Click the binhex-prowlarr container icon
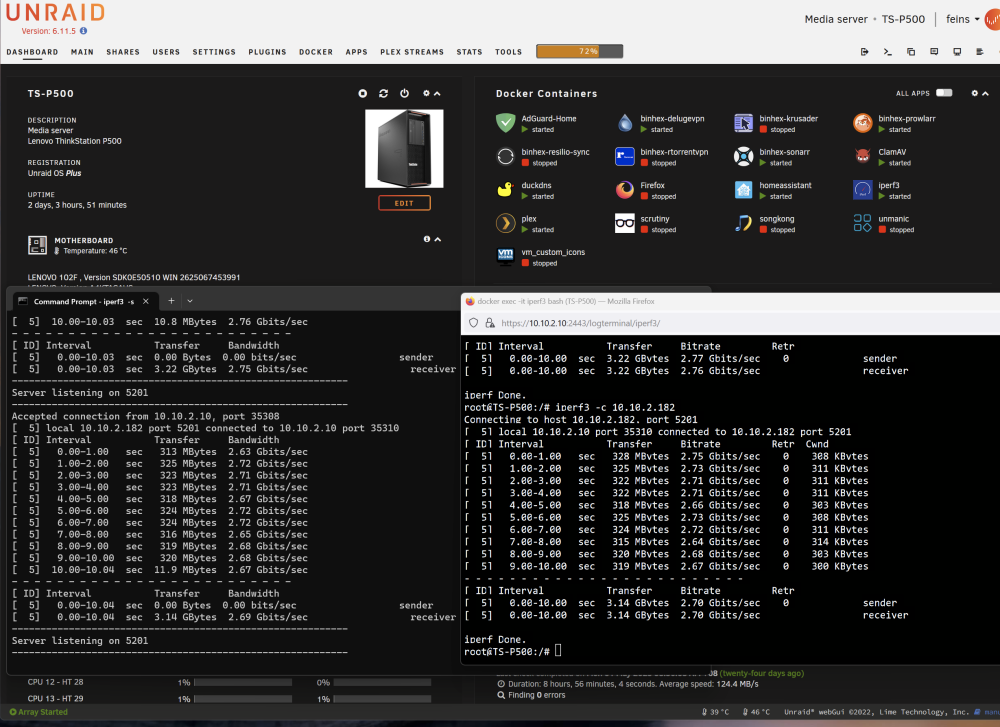This screenshot has height=727, width=1000. click(863, 122)
